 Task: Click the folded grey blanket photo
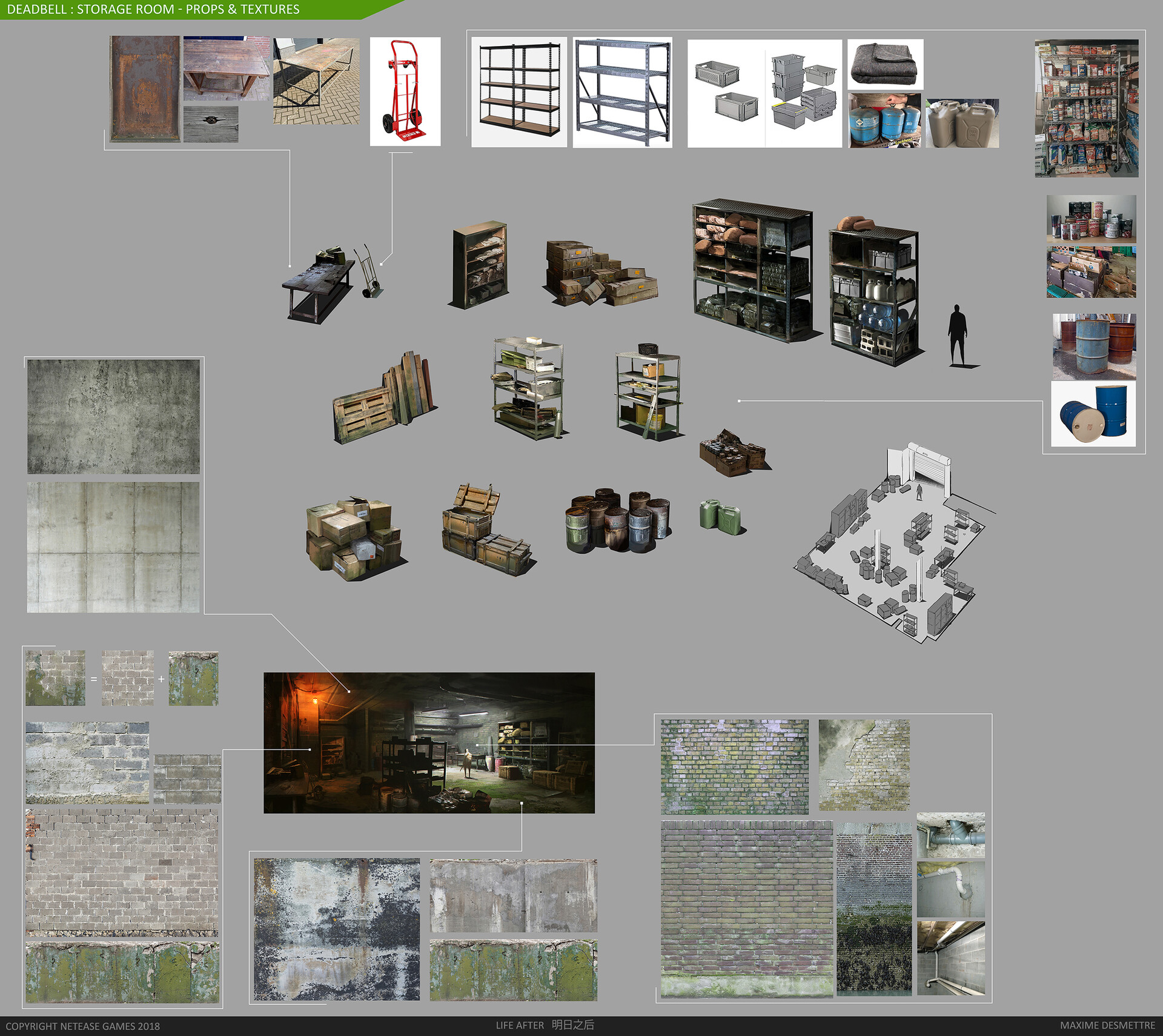tap(884, 64)
